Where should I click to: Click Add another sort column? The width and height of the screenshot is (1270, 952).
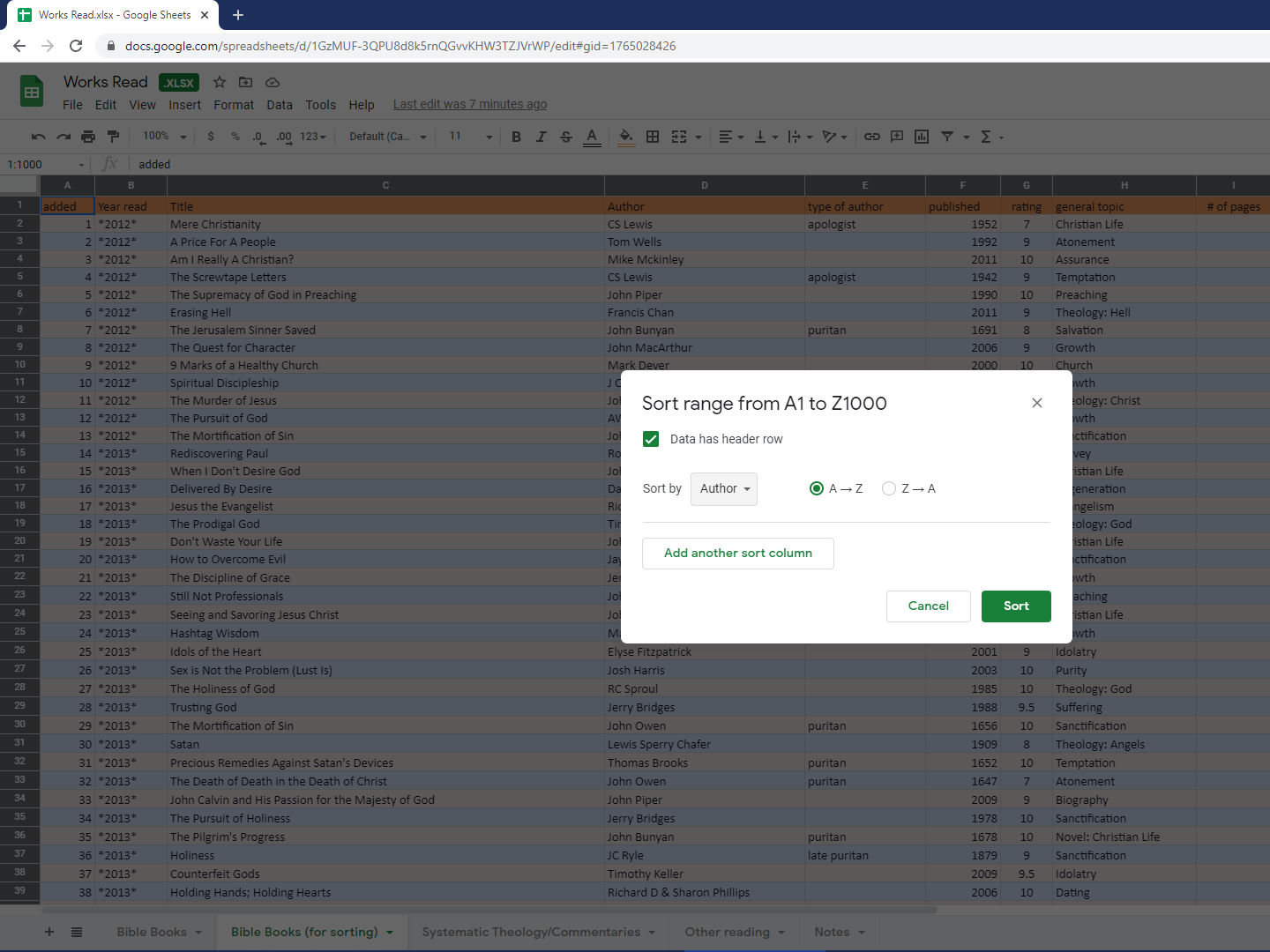pyautogui.click(x=738, y=554)
